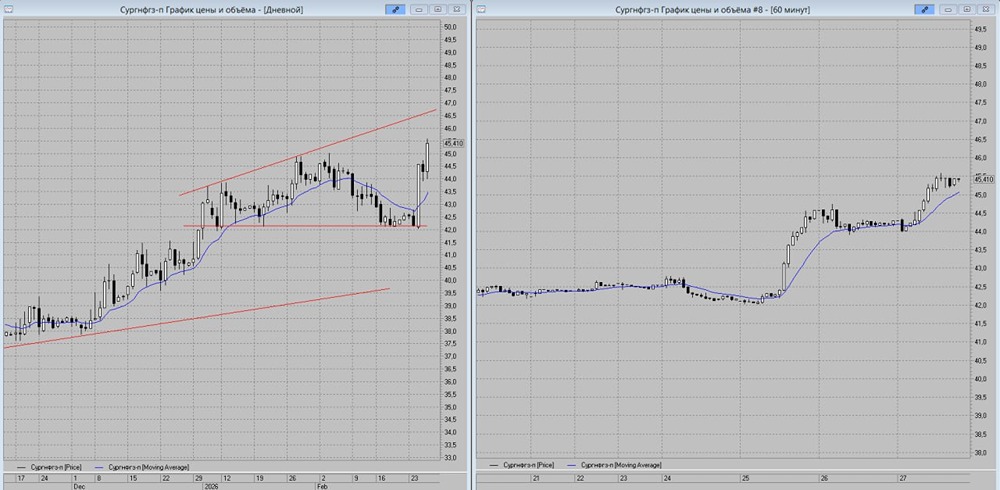Screen dimensions: 1000x490
Task: Click the 49,5 price level on the 60-minute price scale
Action: [981, 29]
